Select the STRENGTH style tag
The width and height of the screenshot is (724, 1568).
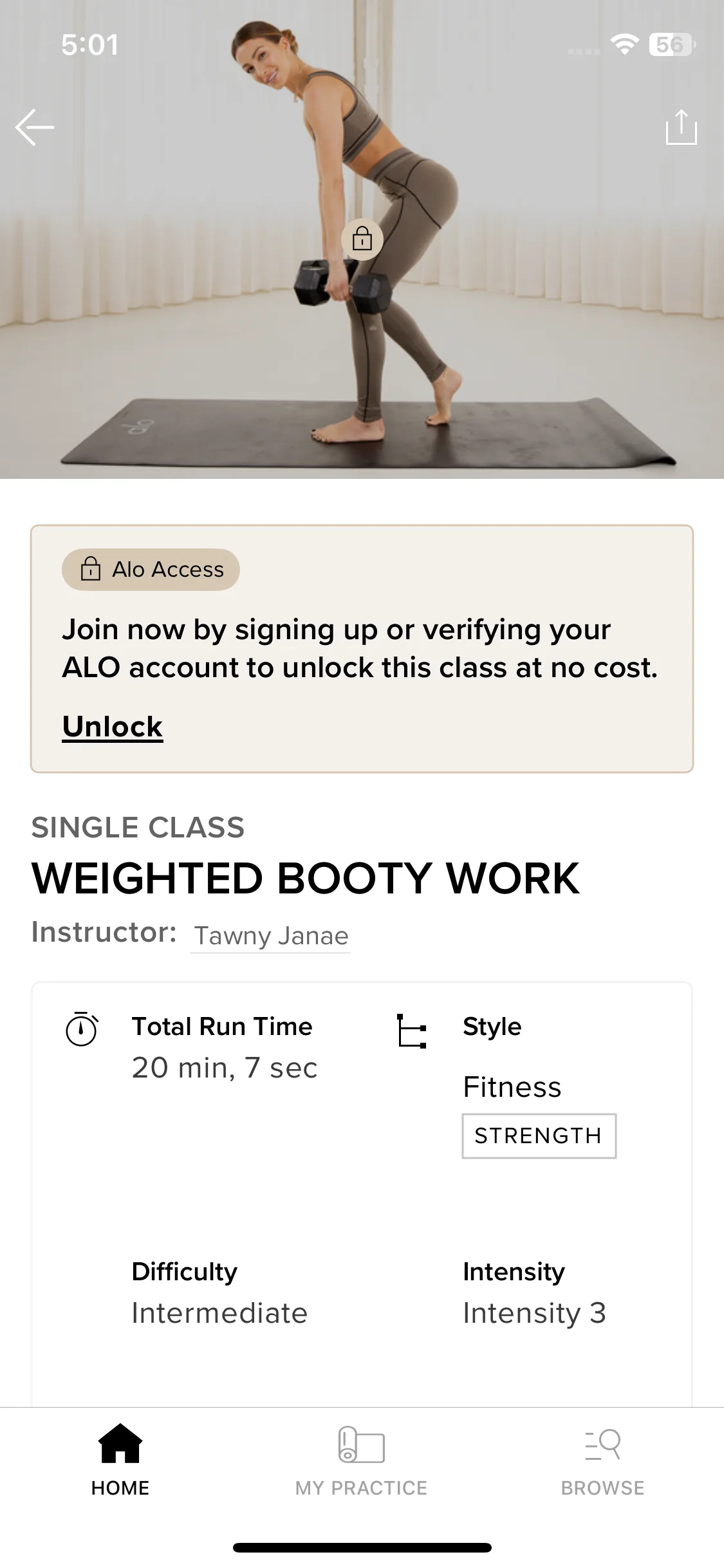pyautogui.click(x=539, y=1136)
